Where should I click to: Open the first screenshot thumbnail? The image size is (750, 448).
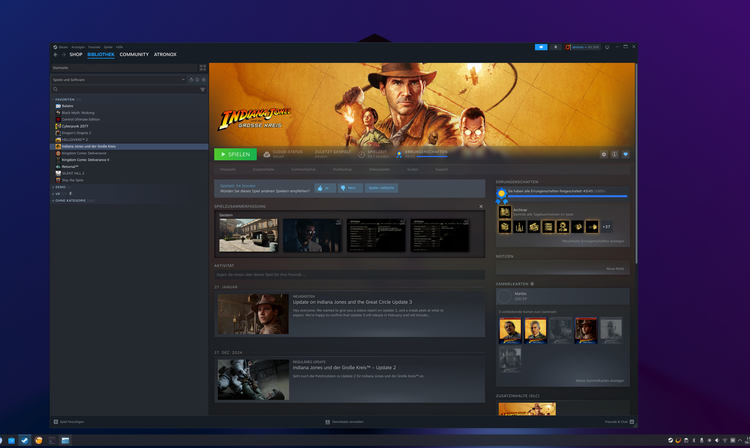click(x=248, y=236)
